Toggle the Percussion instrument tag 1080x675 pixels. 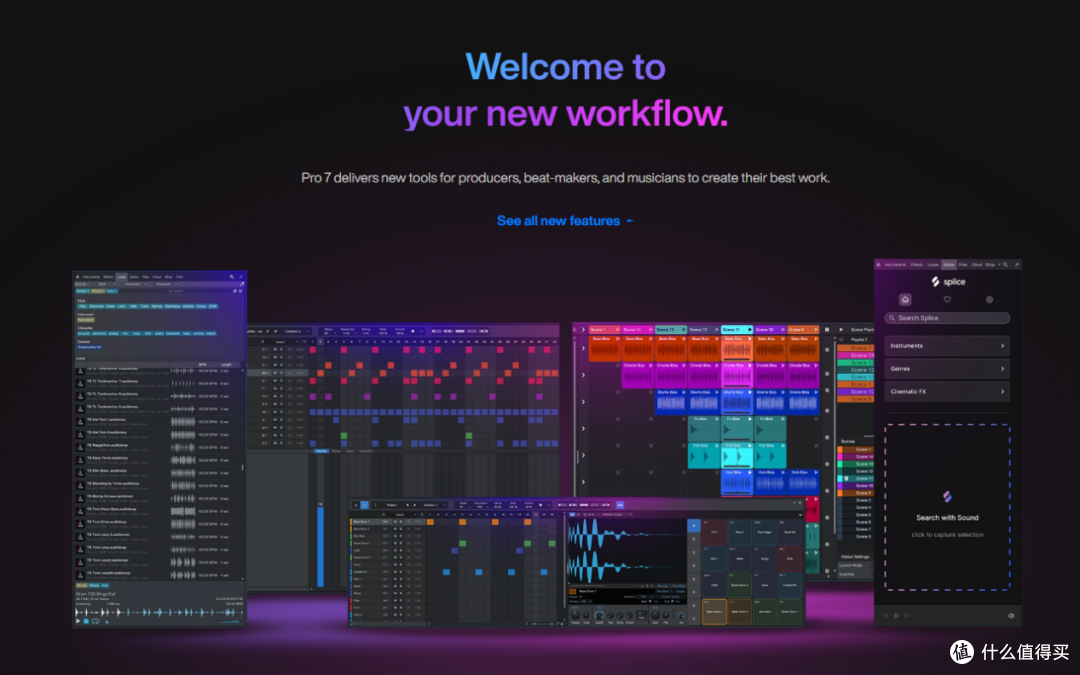pyautogui.click(x=86, y=320)
